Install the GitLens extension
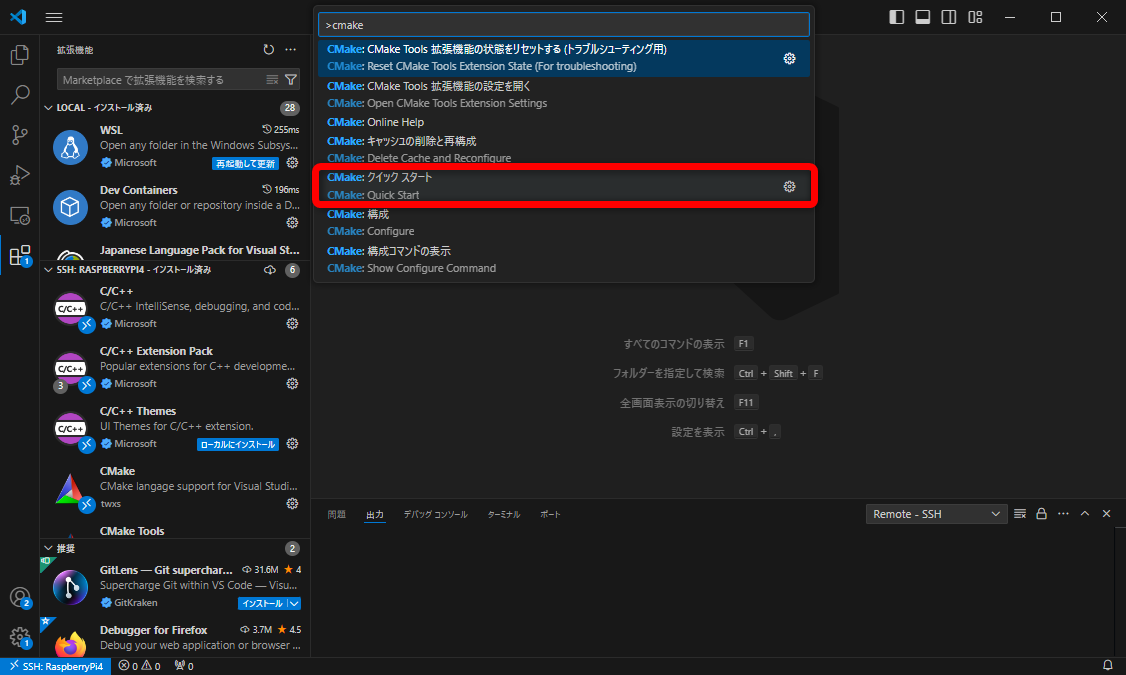Screen dimensions: 1126x675 (x=262, y=604)
